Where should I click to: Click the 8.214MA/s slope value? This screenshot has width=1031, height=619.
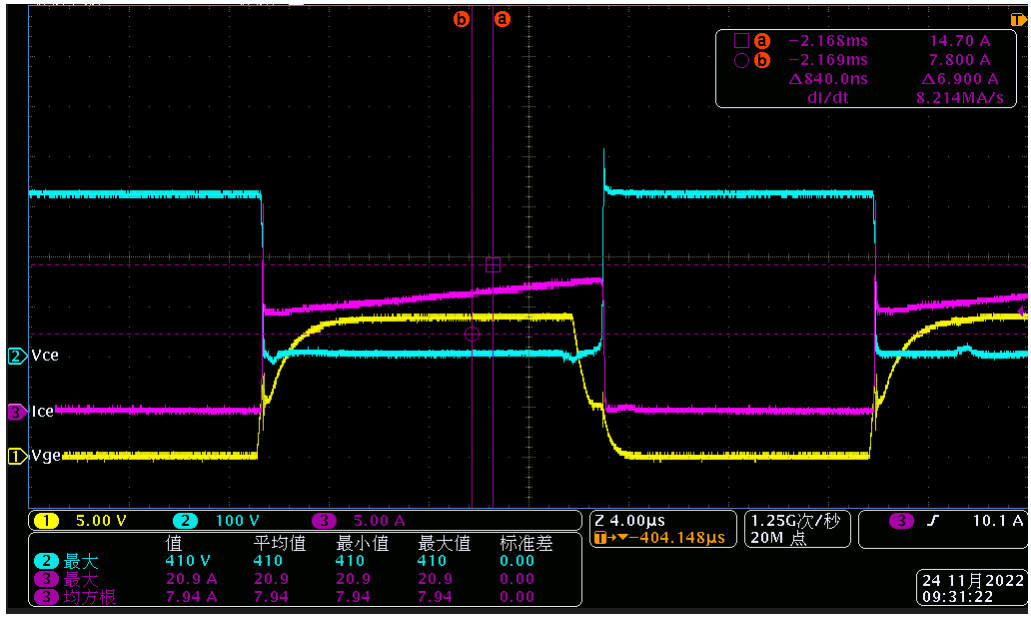coord(960,98)
